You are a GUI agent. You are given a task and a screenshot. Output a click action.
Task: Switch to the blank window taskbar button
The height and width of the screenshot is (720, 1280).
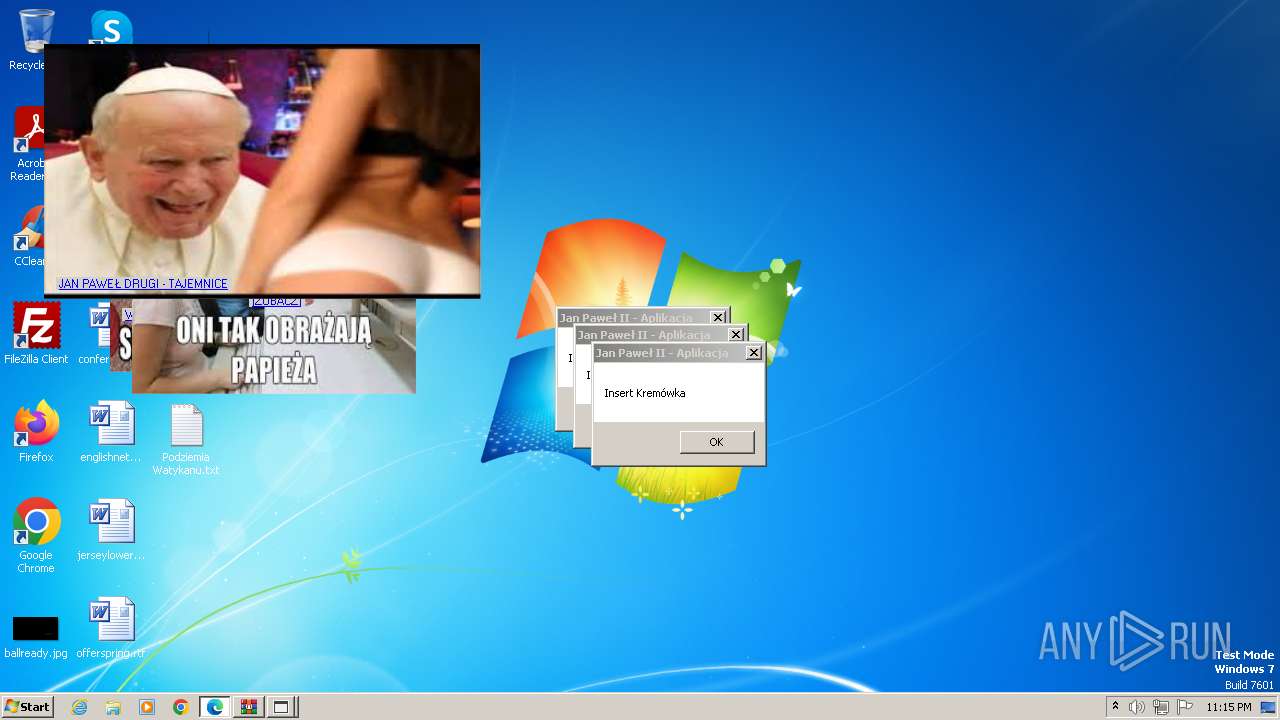pos(282,707)
